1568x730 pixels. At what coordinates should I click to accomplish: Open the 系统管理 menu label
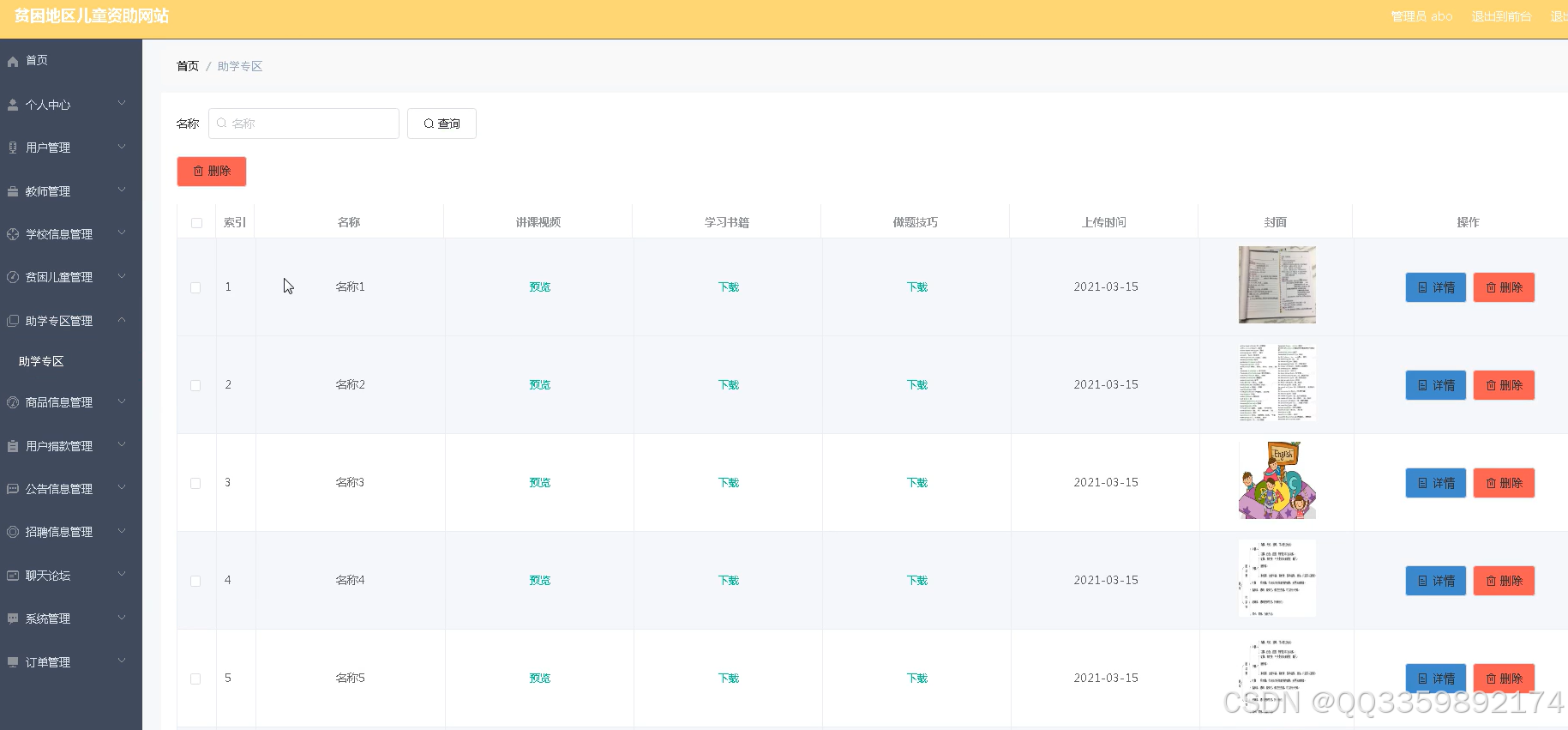[x=48, y=618]
